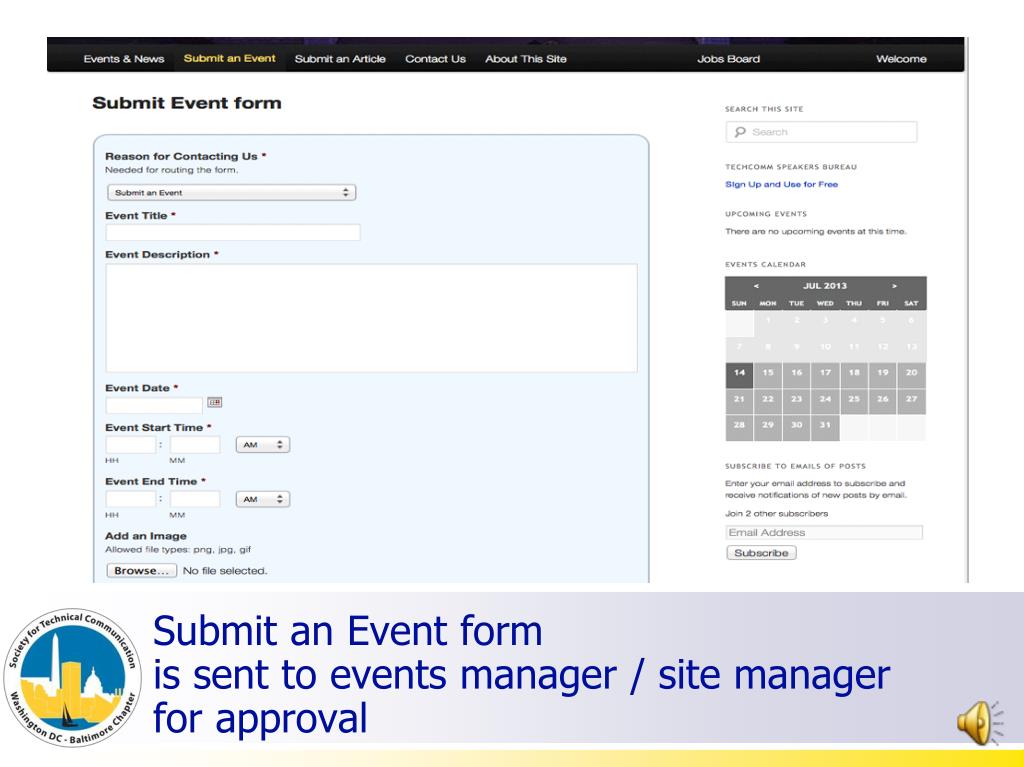
Task: Click the Subscribe button
Action: tap(761, 553)
